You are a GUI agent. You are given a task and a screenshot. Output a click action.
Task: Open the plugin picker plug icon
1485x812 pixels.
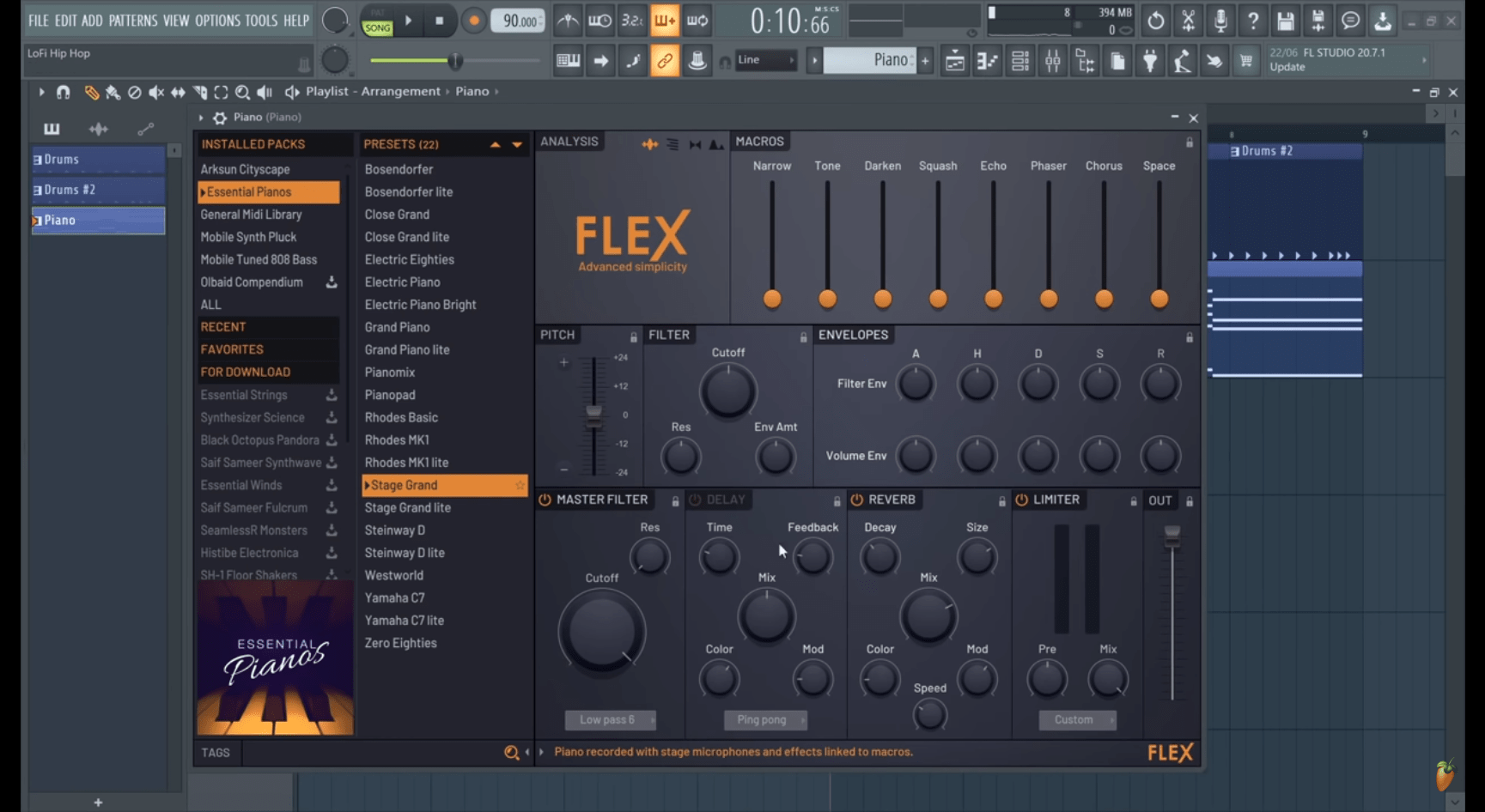point(1149,61)
